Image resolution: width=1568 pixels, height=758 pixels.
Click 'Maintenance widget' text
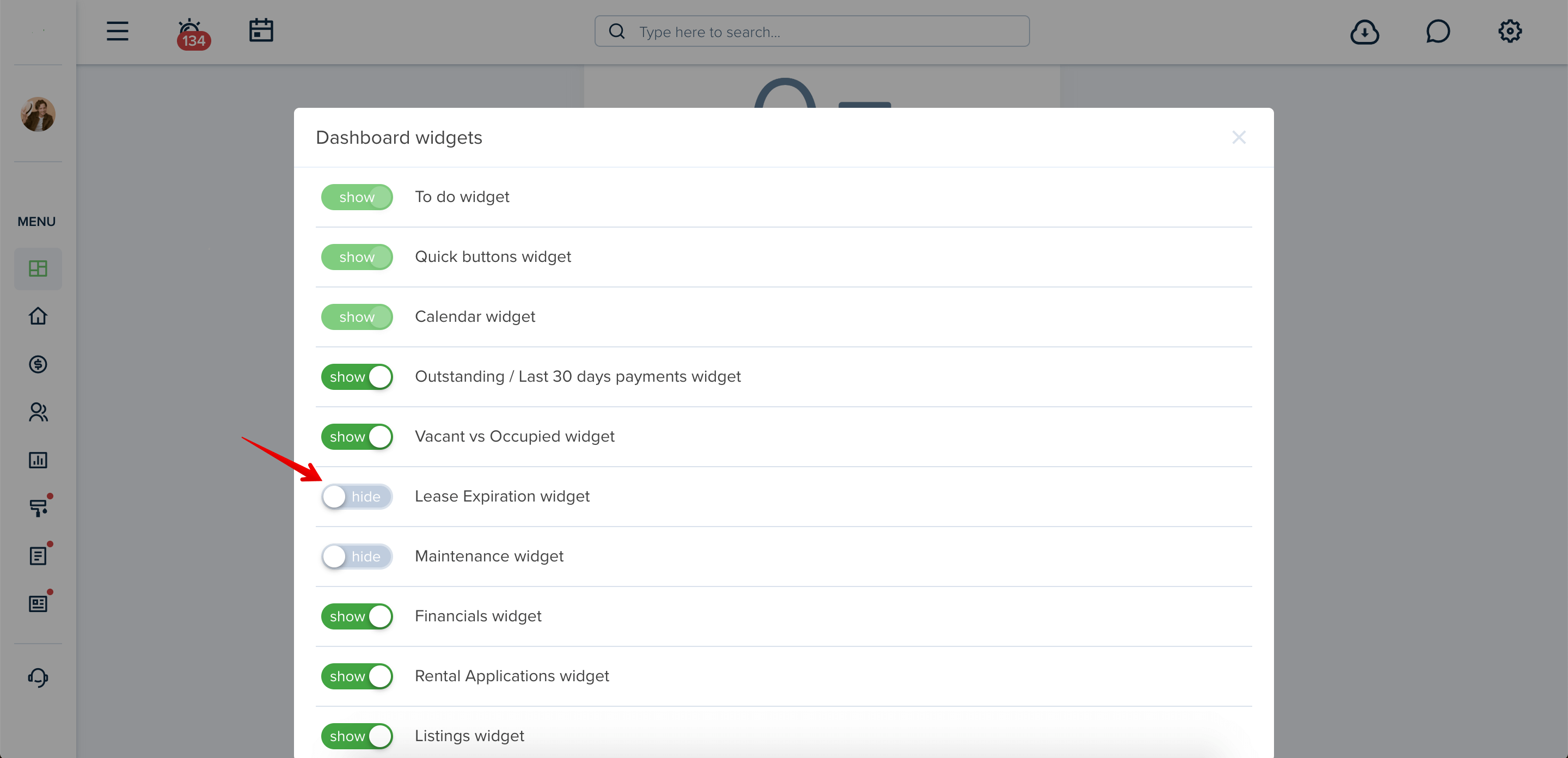click(489, 556)
